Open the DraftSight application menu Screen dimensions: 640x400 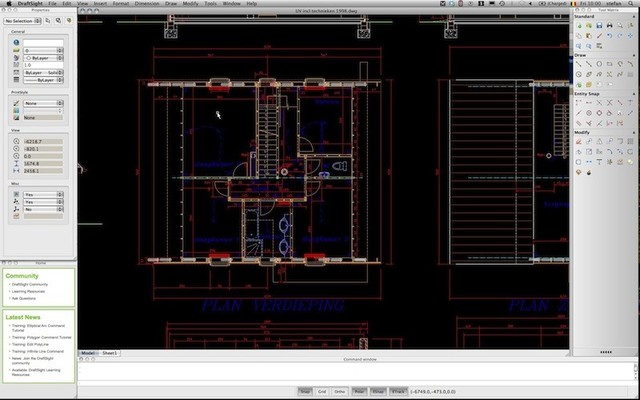[30, 3]
